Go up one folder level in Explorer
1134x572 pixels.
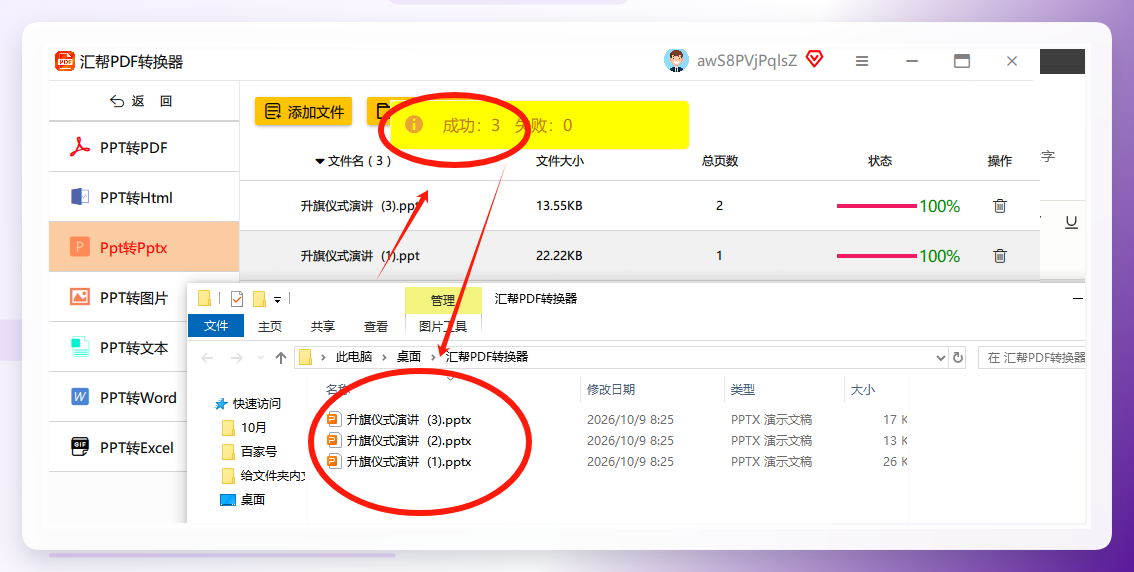pyautogui.click(x=281, y=357)
